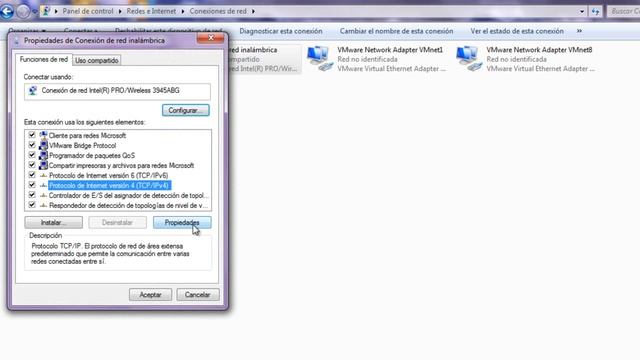Click the back navigation arrow
Viewport: 640px width, 360px height.
[x=7, y=11]
